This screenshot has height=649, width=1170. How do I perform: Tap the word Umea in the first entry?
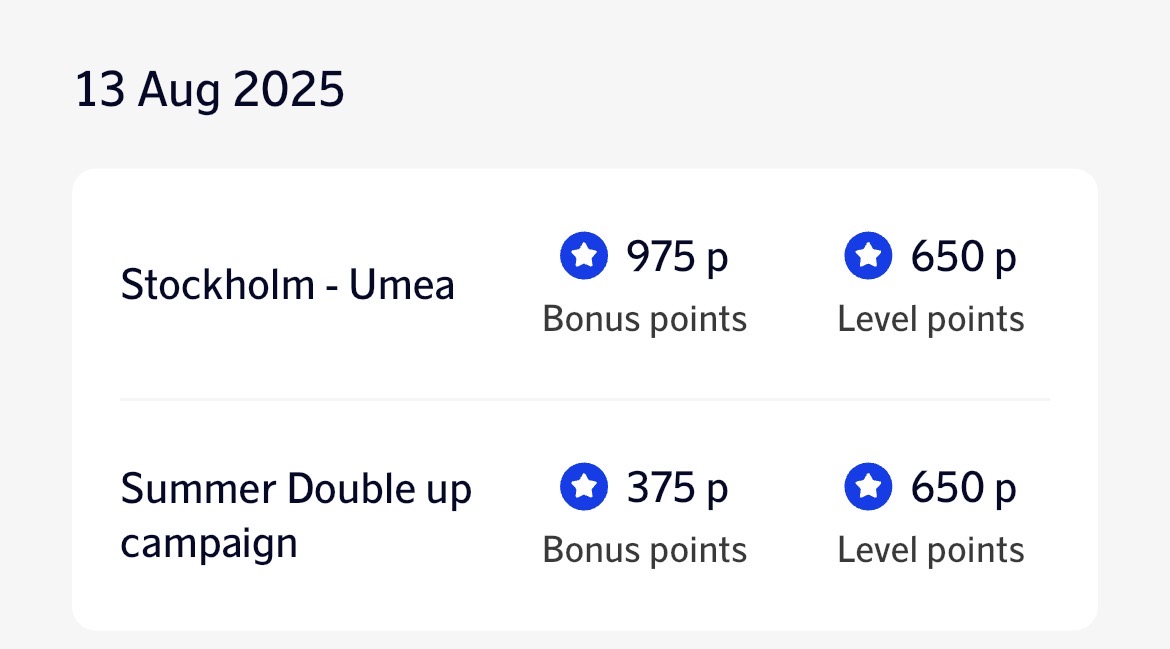click(402, 285)
